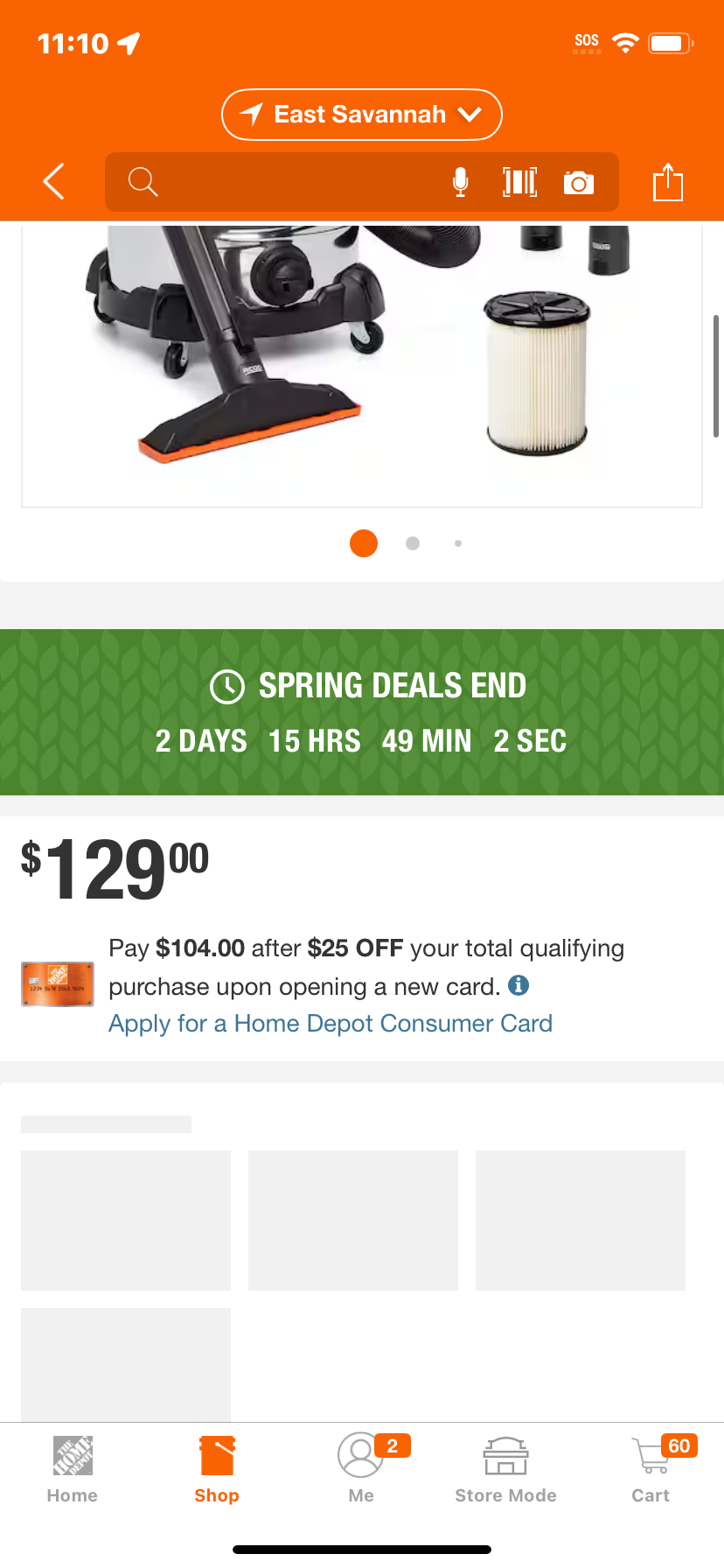Viewport: 724px width, 1568px height.
Task: Open the barcode scanner icon
Action: point(519,182)
